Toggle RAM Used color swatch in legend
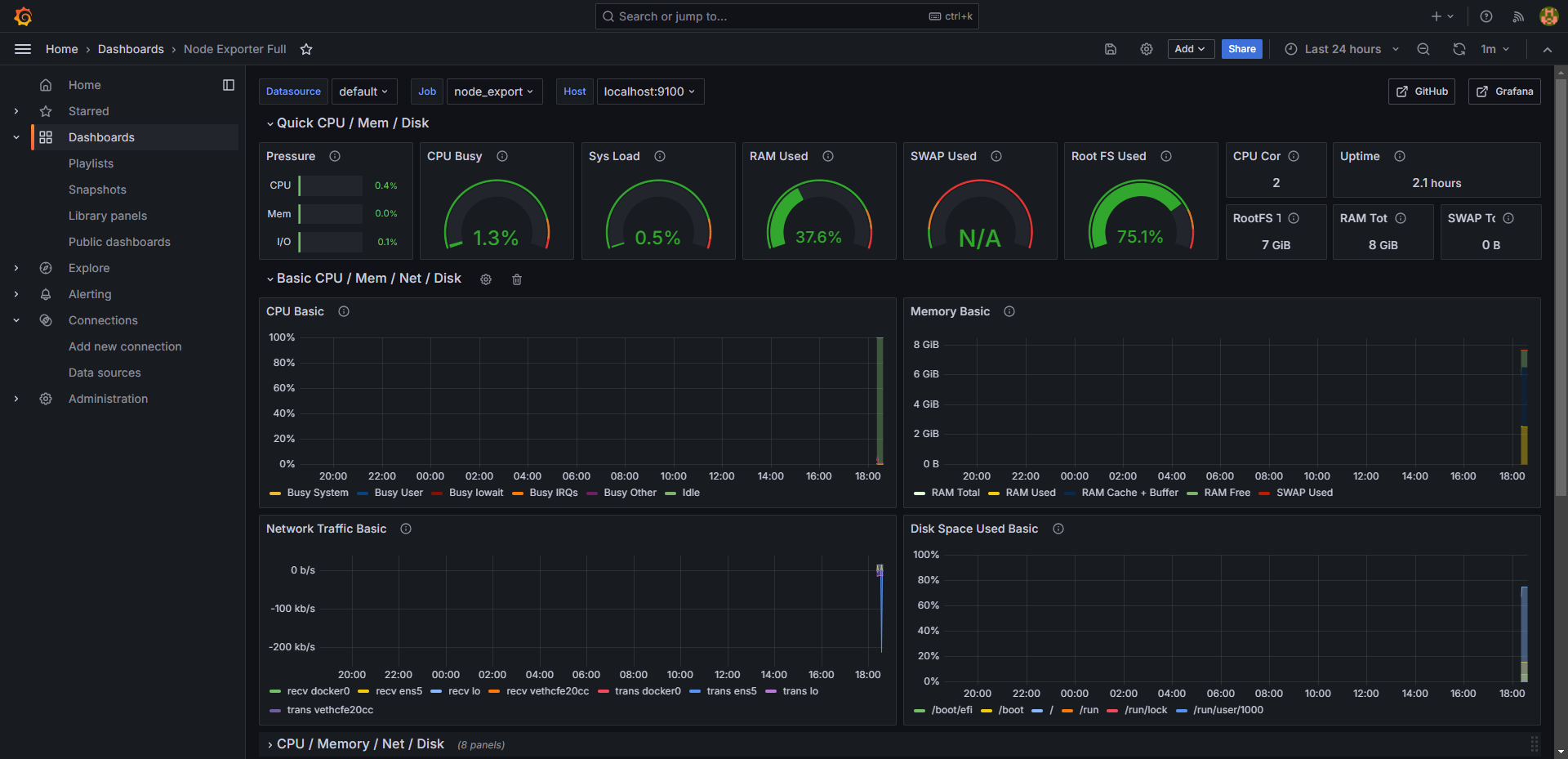The width and height of the screenshot is (1568, 759). (994, 493)
